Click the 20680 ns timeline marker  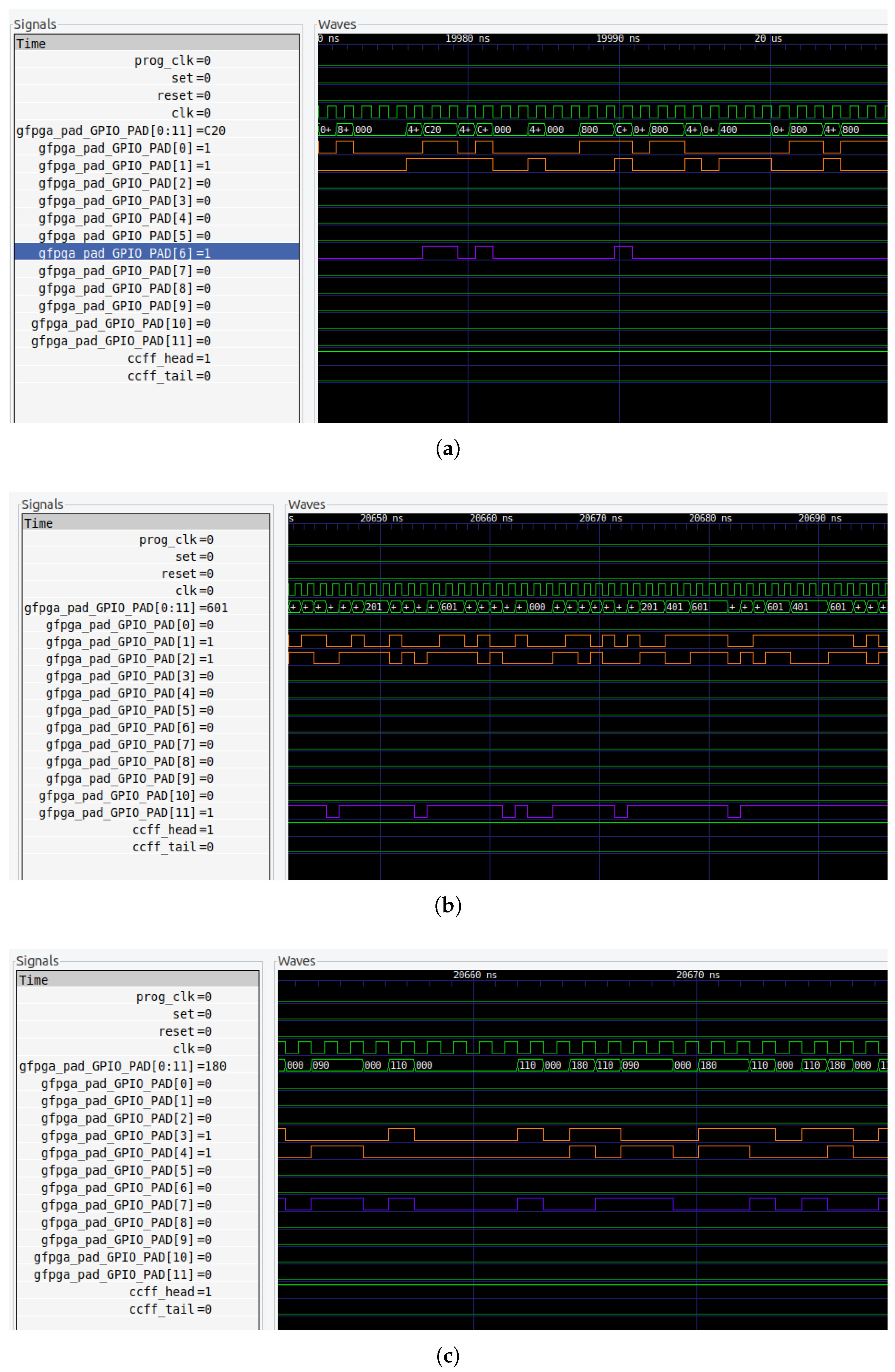pyautogui.click(x=710, y=518)
